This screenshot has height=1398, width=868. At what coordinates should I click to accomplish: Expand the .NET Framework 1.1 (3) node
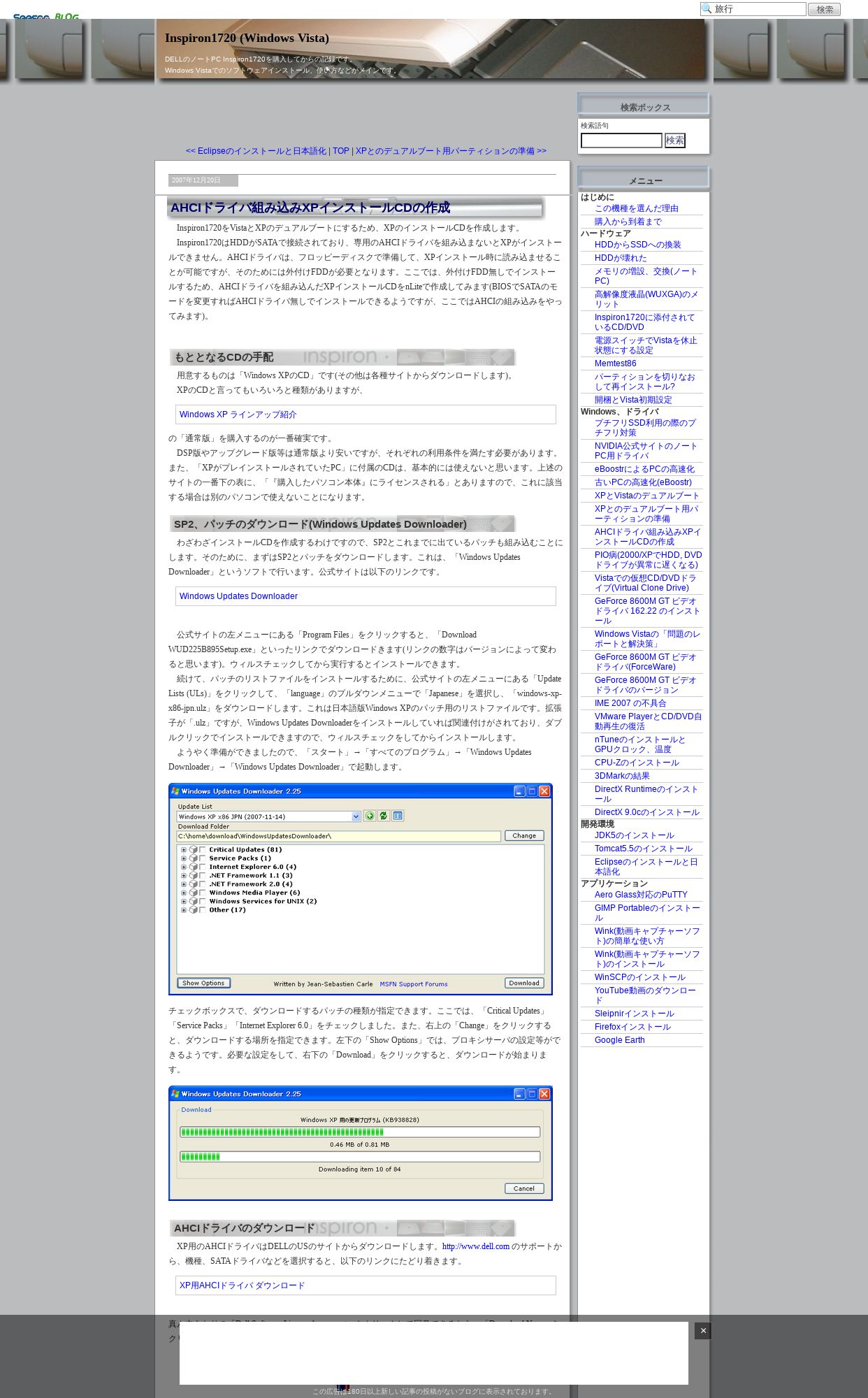184,876
